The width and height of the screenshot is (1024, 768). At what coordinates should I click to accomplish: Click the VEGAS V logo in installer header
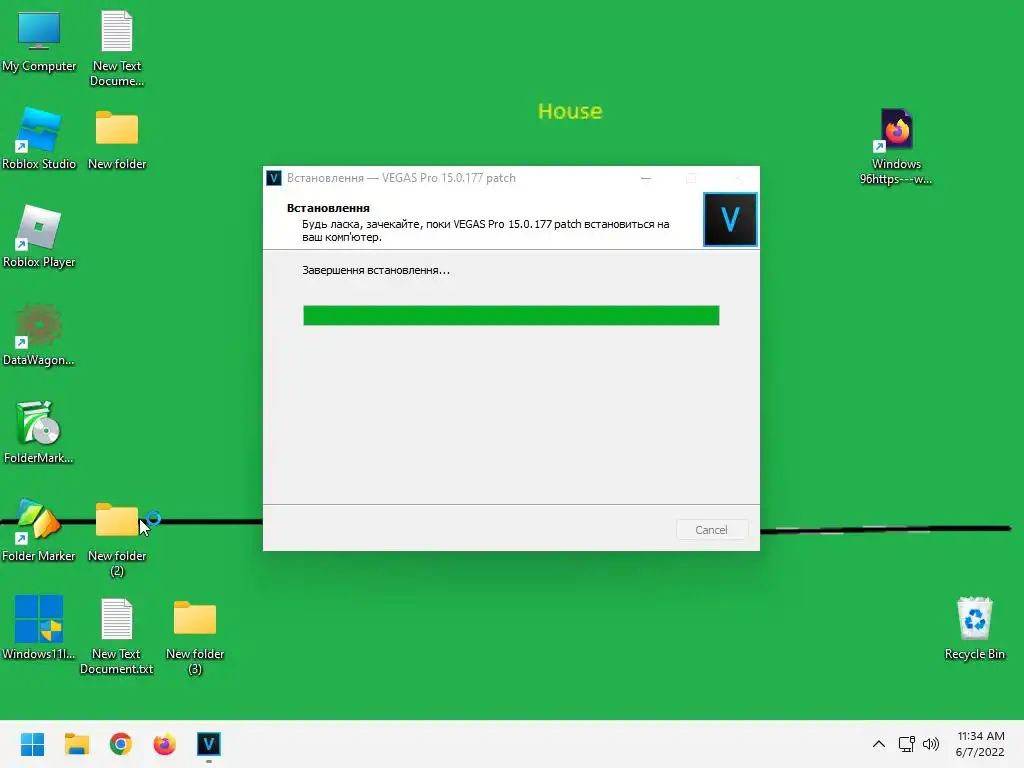(730, 219)
